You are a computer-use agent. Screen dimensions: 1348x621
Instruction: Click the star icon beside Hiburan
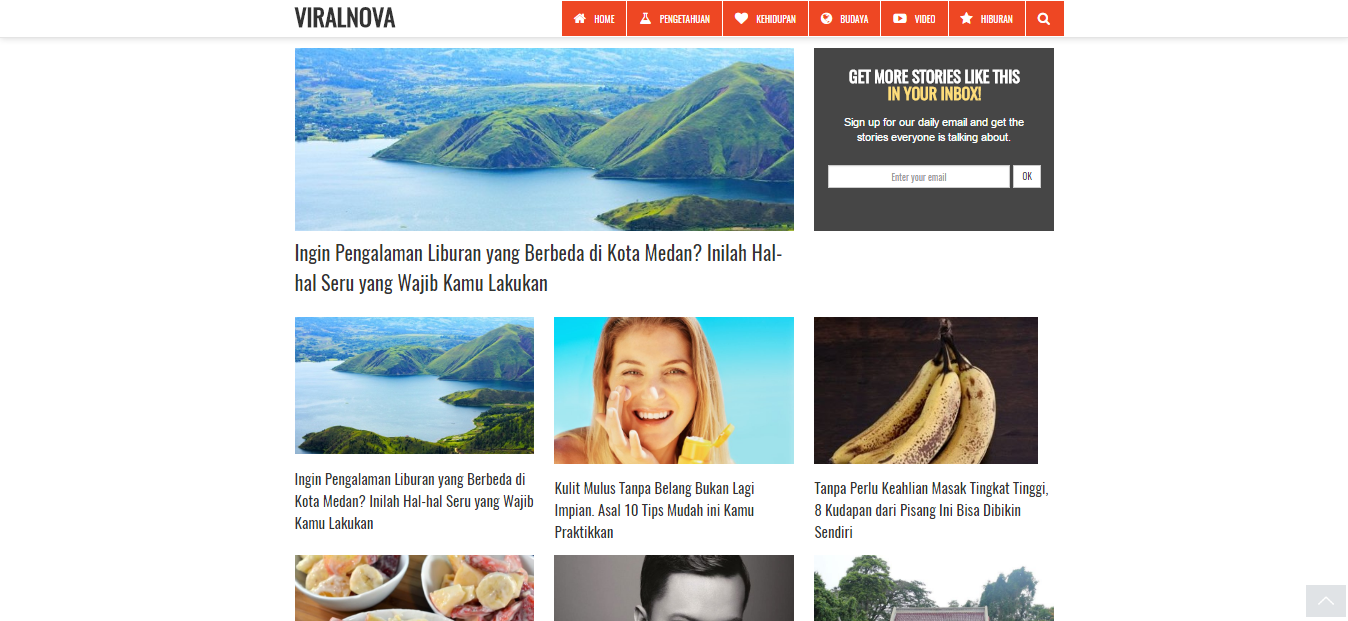click(x=966, y=18)
